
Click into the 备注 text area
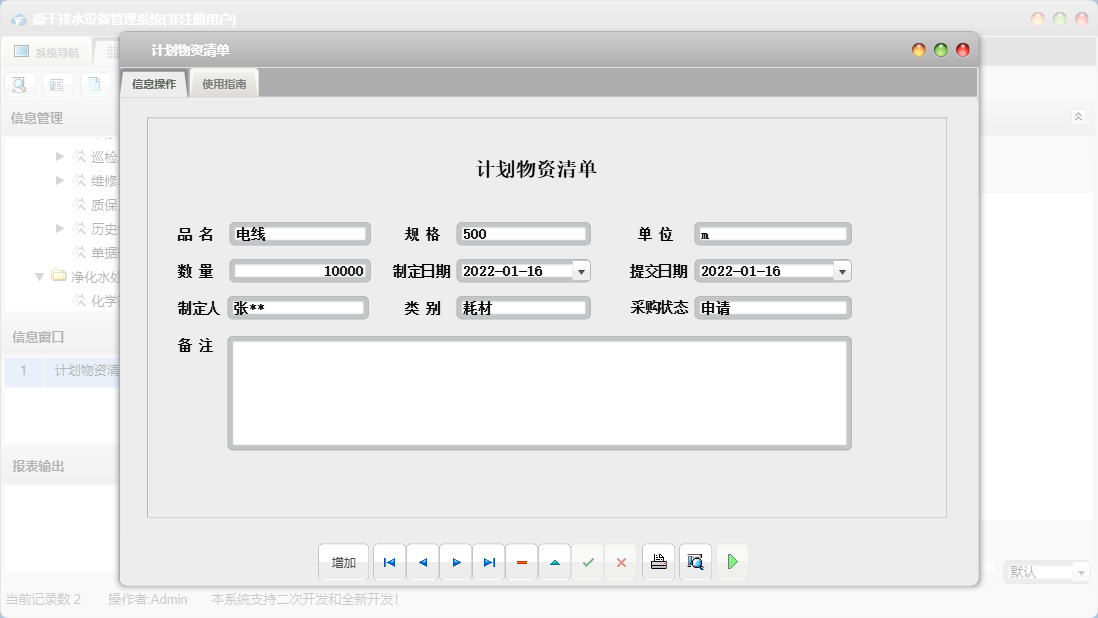(x=539, y=393)
